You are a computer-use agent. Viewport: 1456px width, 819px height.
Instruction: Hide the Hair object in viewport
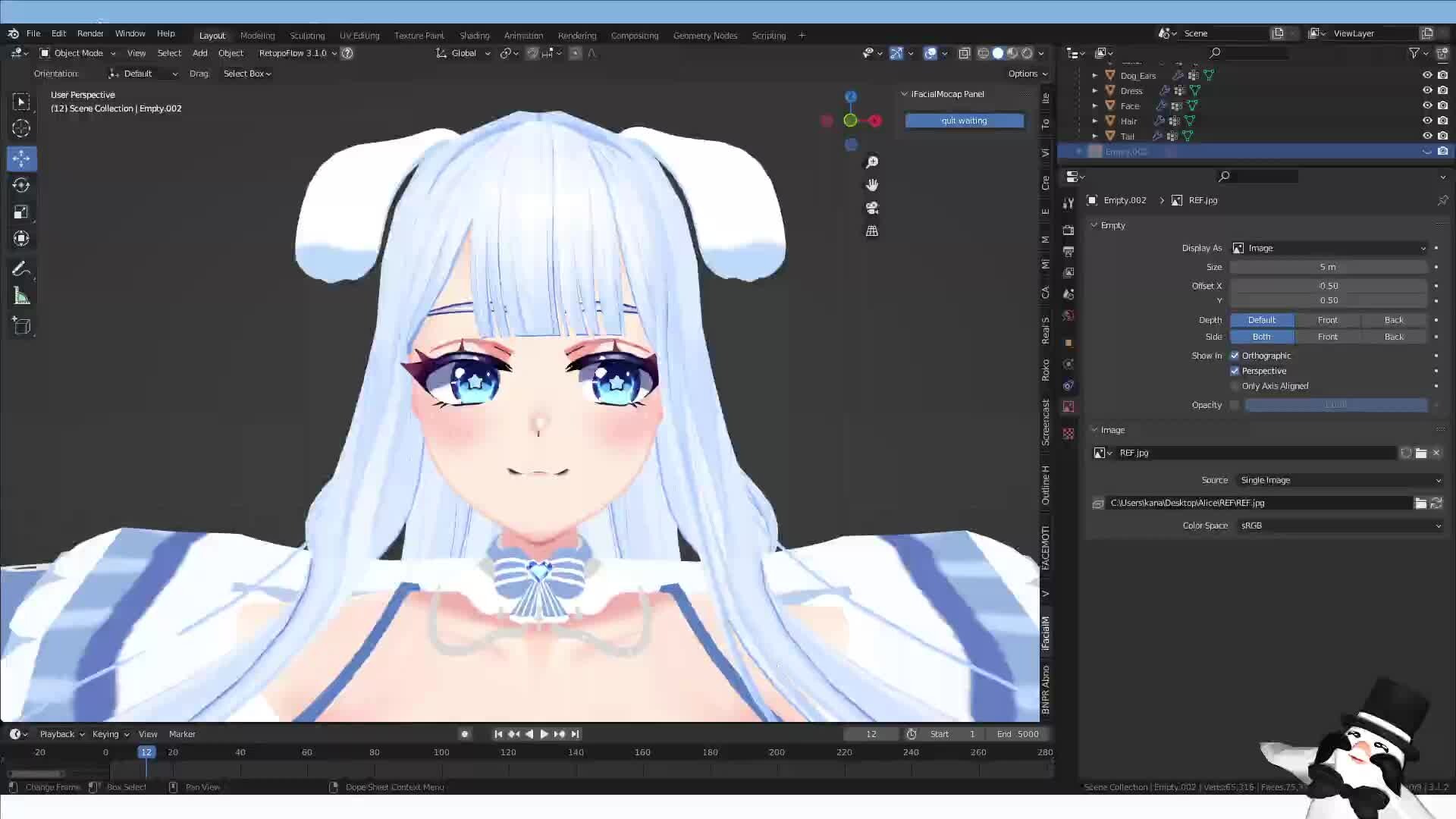[1426, 121]
